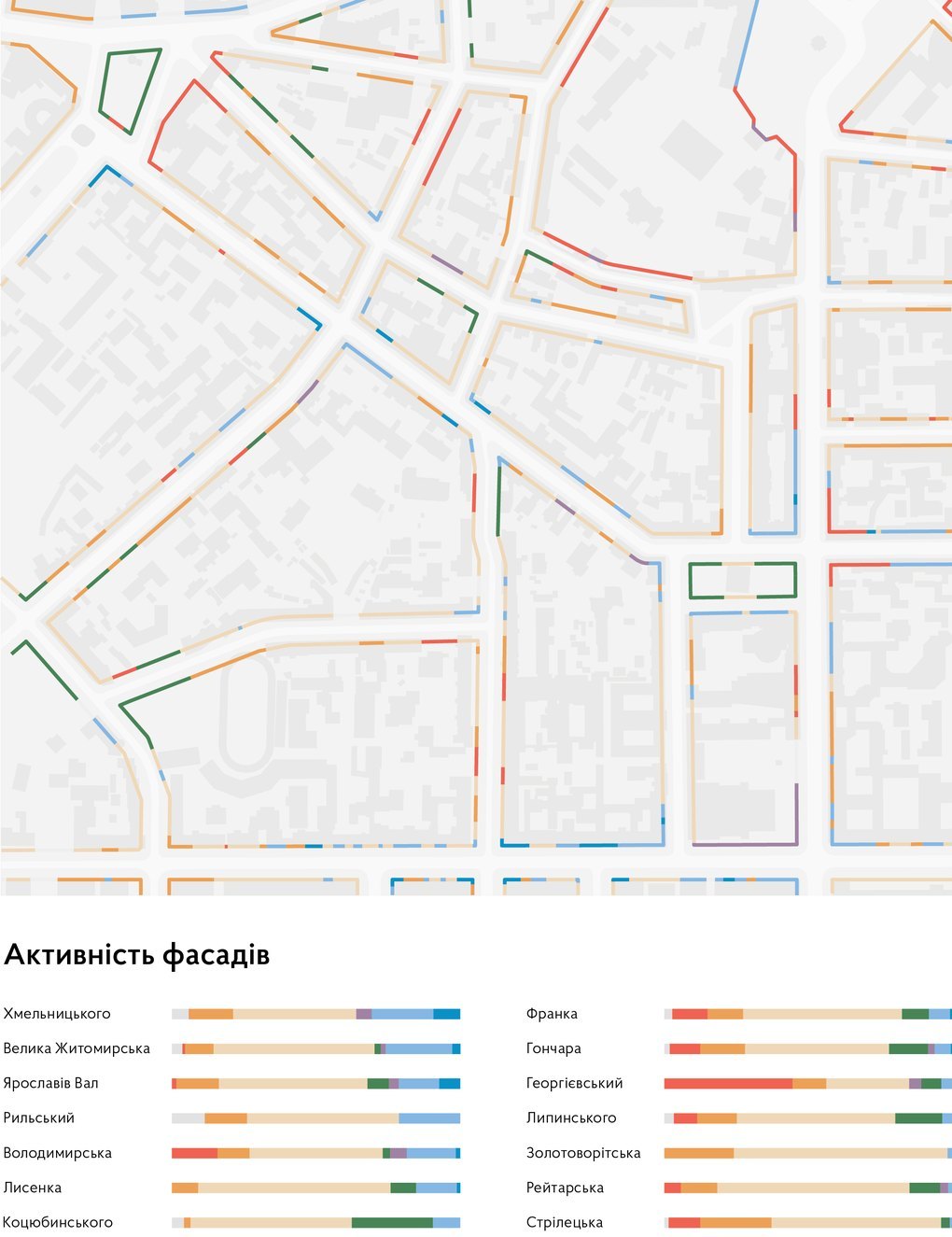
Task: Click the 'Лисенка' street label
Action: point(33,1188)
